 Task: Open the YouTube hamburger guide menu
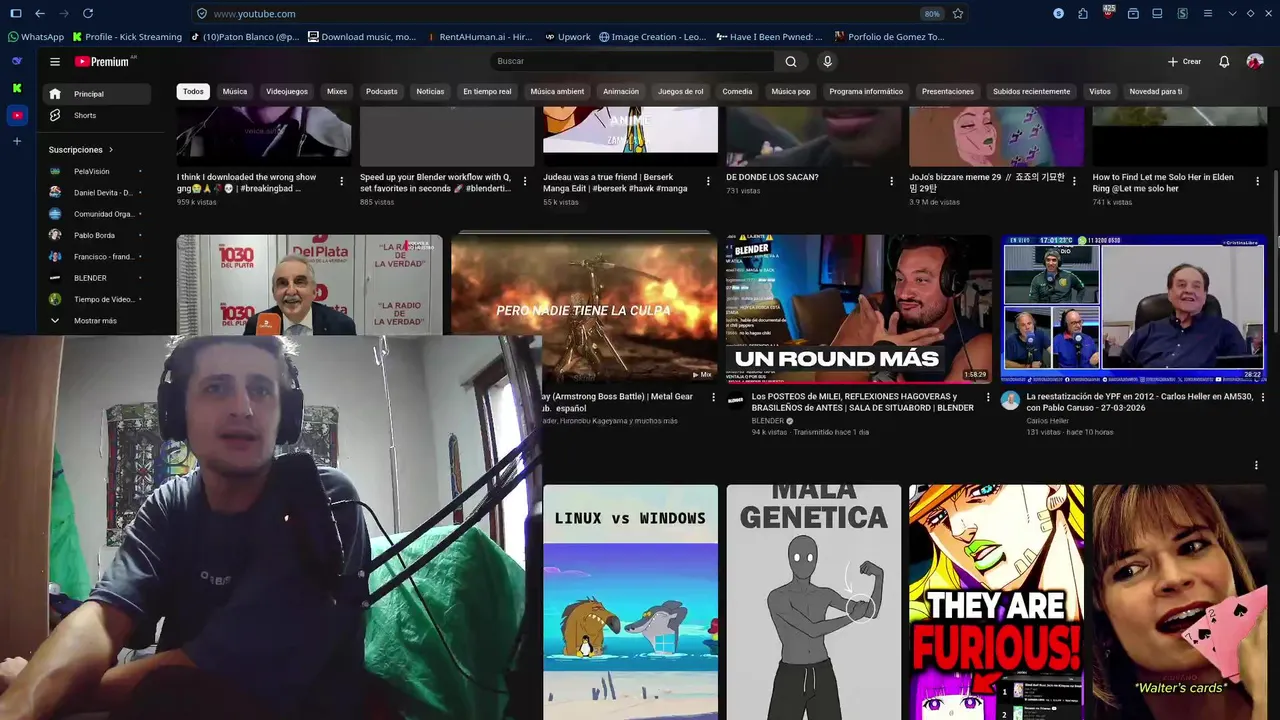click(55, 62)
